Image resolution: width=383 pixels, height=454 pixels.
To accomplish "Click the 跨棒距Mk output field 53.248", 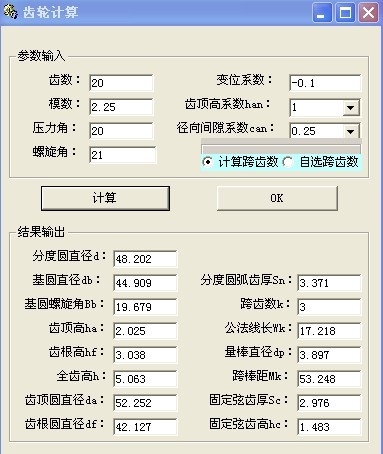I will click(x=329, y=379).
